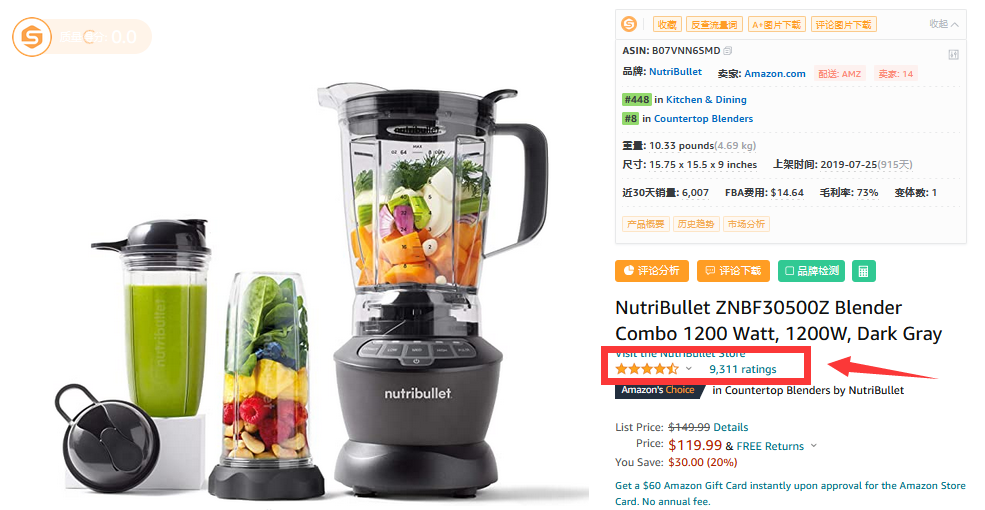
Task: Open the Countertop Blenders category link
Action: (x=703, y=119)
